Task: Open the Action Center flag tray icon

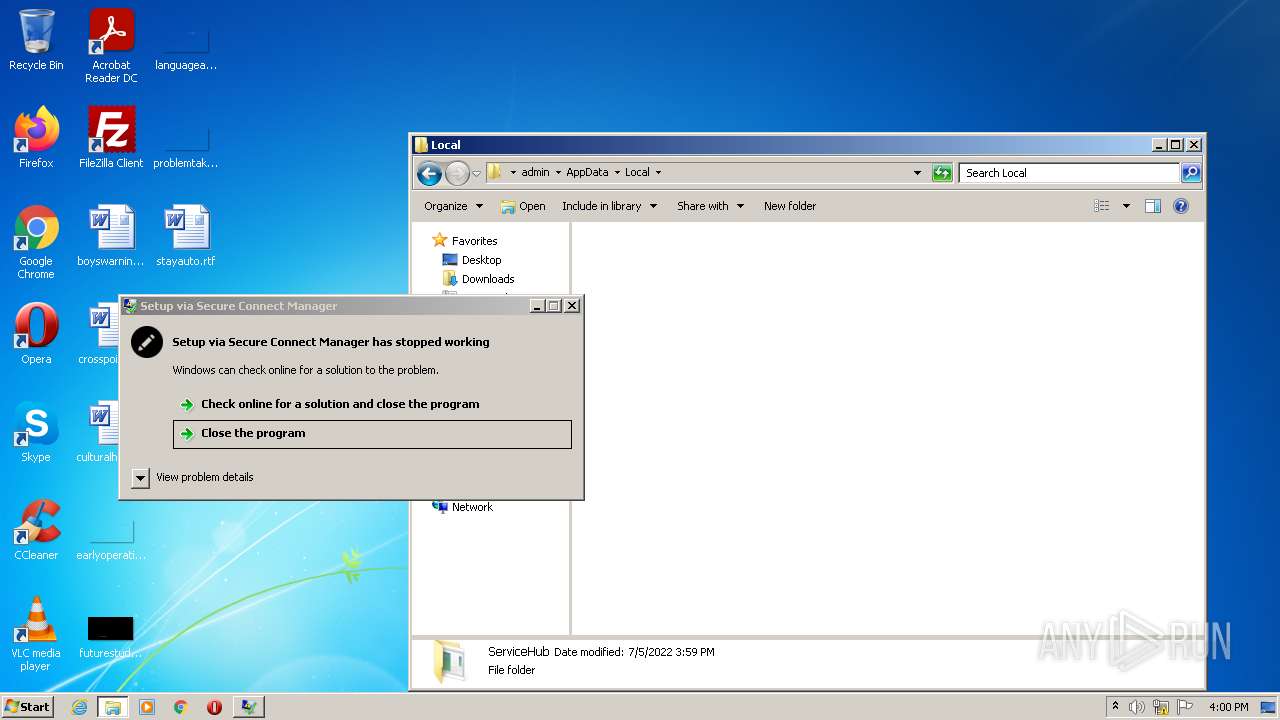Action: pyautogui.click(x=1185, y=707)
